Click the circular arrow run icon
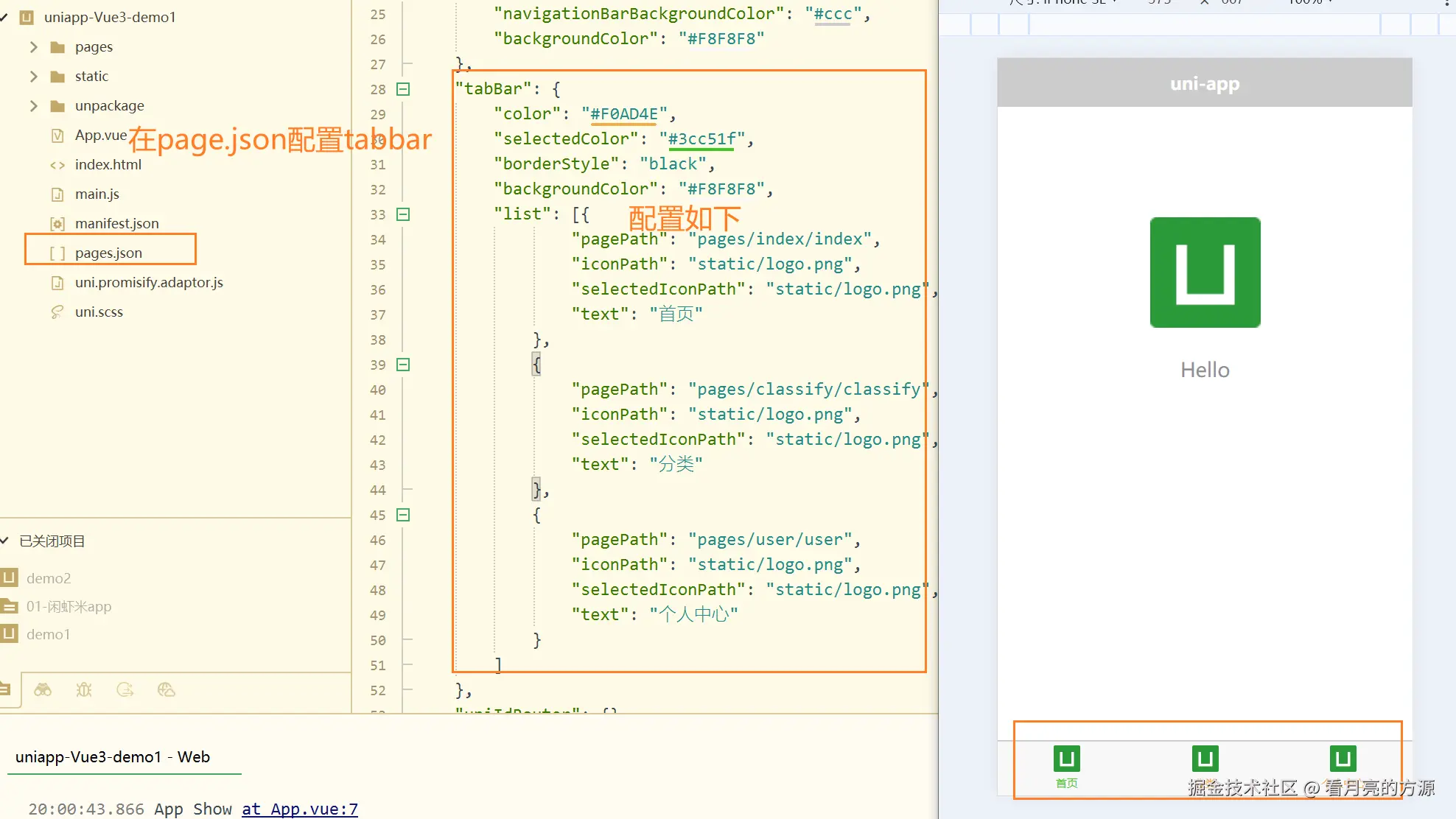The width and height of the screenshot is (1456, 819). click(x=125, y=689)
